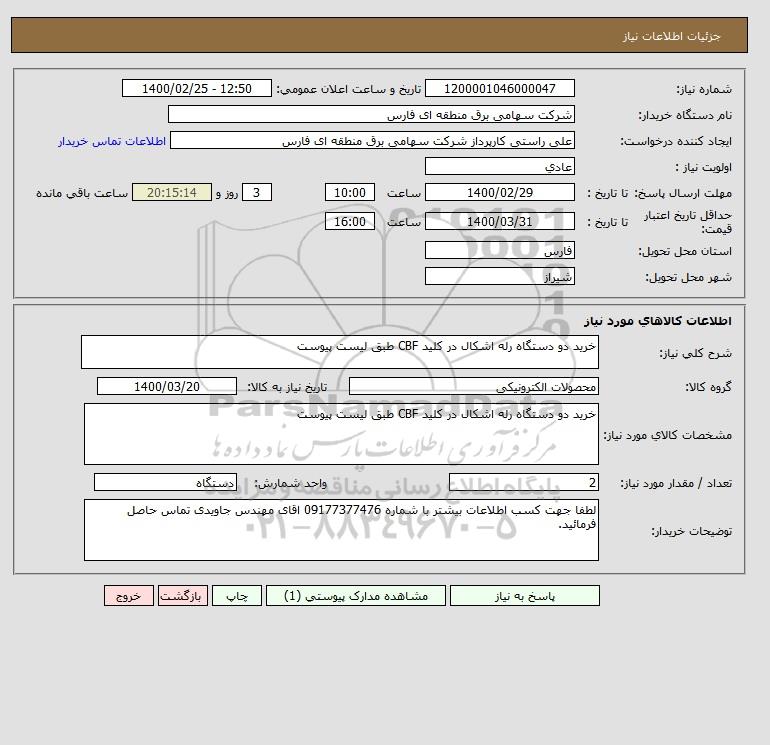The image size is (770, 745).
Task: Click product group field محصولات الکترونیکی
Action: coord(473,386)
